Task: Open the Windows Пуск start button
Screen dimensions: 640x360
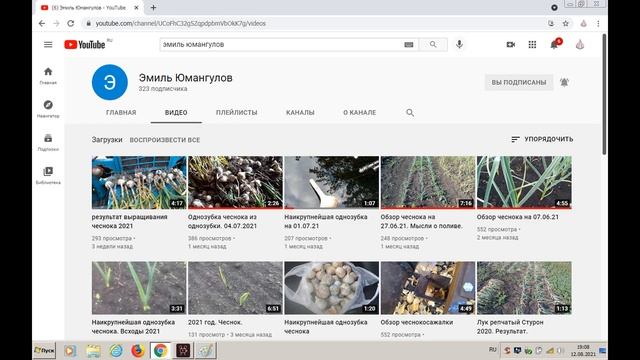Action: (44, 350)
